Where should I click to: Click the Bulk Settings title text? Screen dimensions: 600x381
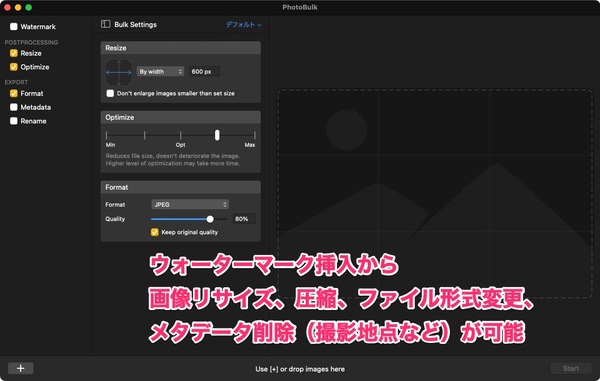[x=135, y=24]
